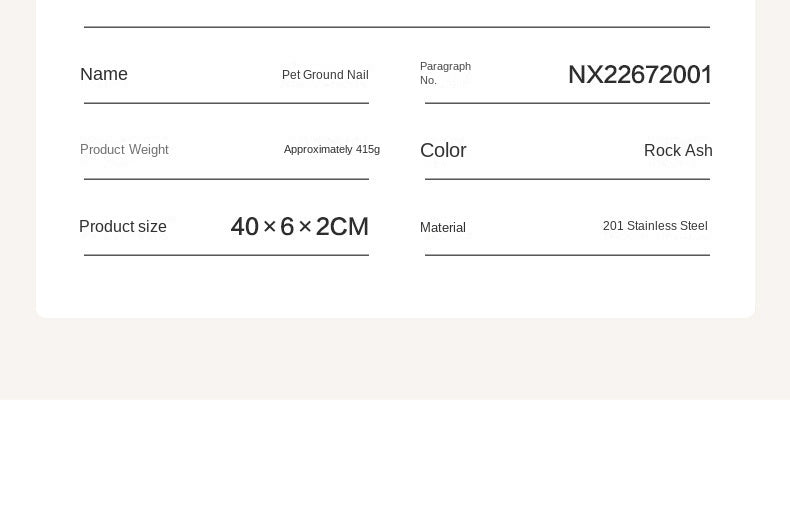Viewport: 790px width, 506px height.
Task: Click the long divider line above the table
Action: [x=397, y=27]
